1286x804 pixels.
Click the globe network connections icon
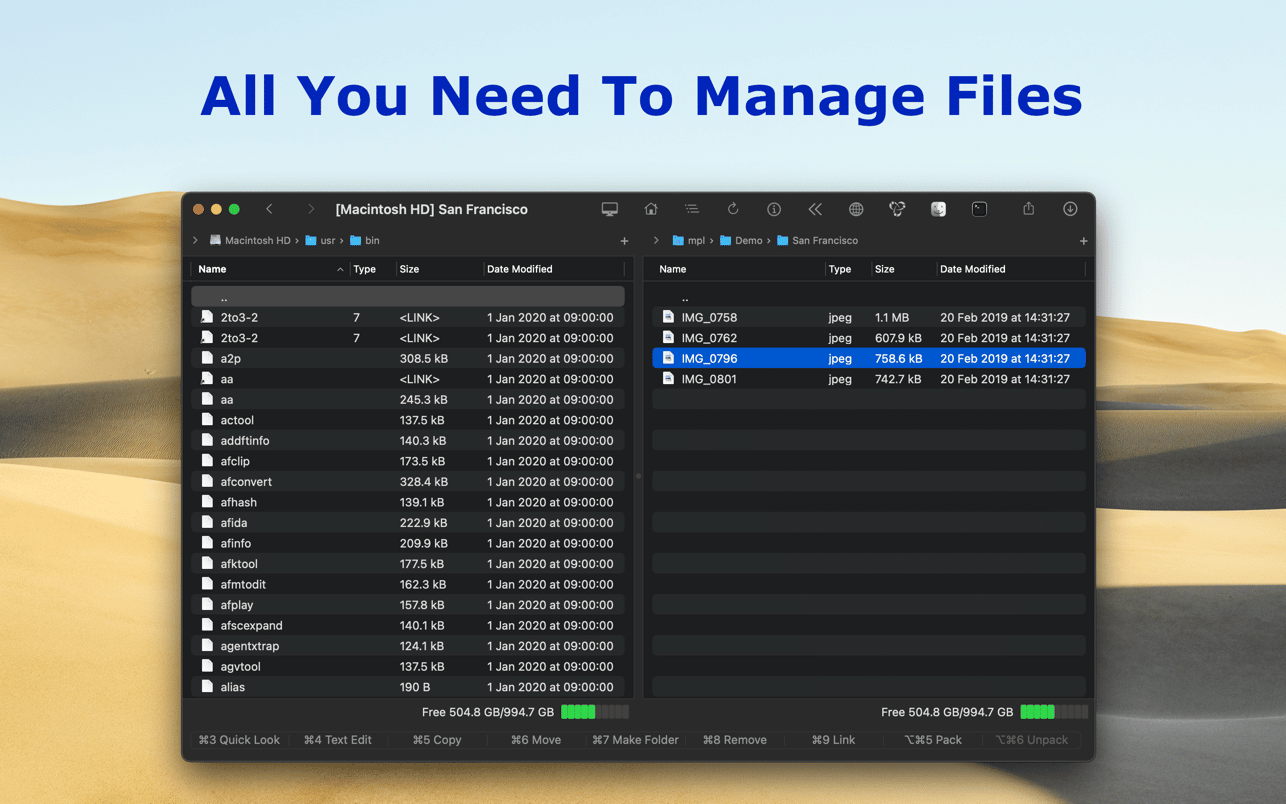tap(856, 209)
